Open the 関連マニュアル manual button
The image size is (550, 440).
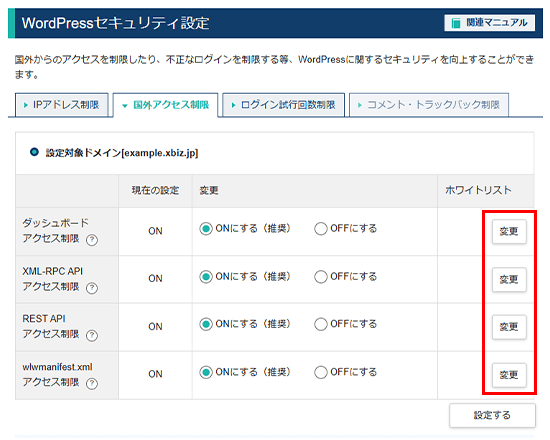(489, 23)
